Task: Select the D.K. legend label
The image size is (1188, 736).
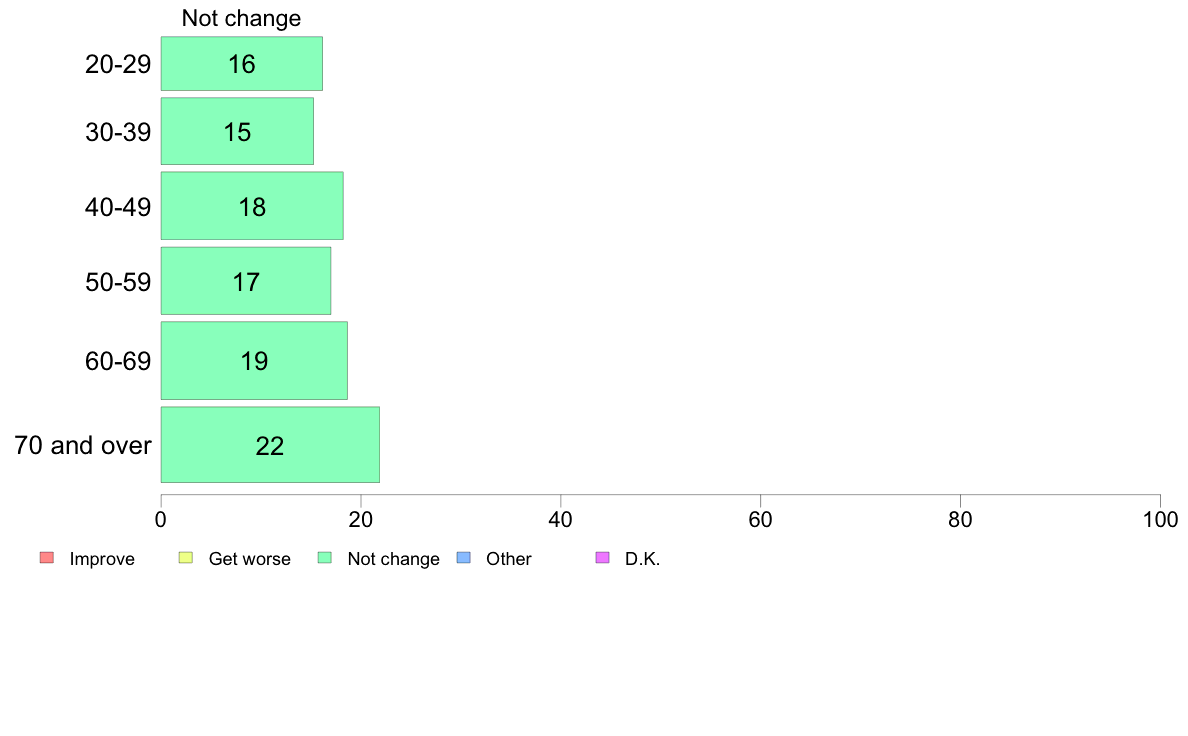Action: (x=642, y=559)
